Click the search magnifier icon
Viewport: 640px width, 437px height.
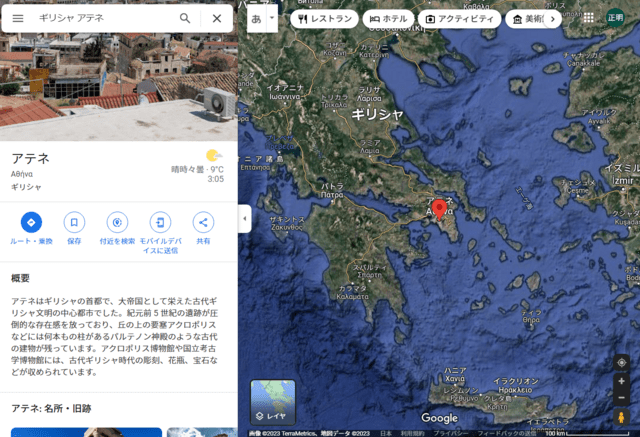185,18
